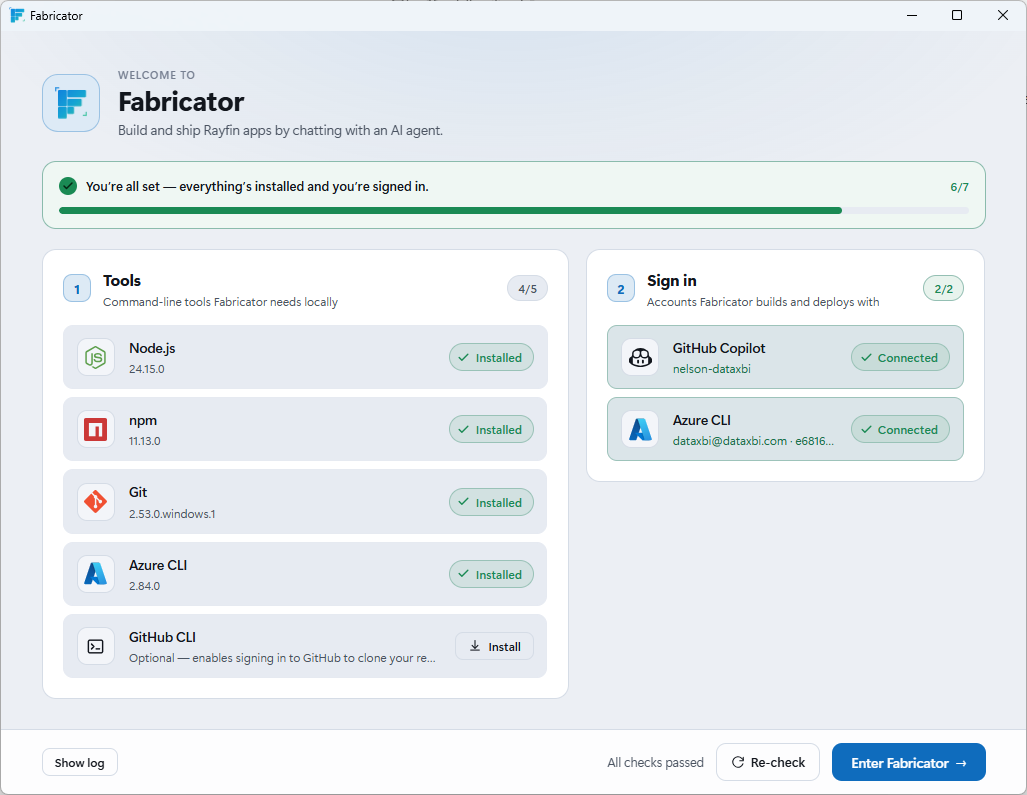Click step number 1 badge for Tools
Viewport: 1027px width, 795px height.
pos(77,289)
